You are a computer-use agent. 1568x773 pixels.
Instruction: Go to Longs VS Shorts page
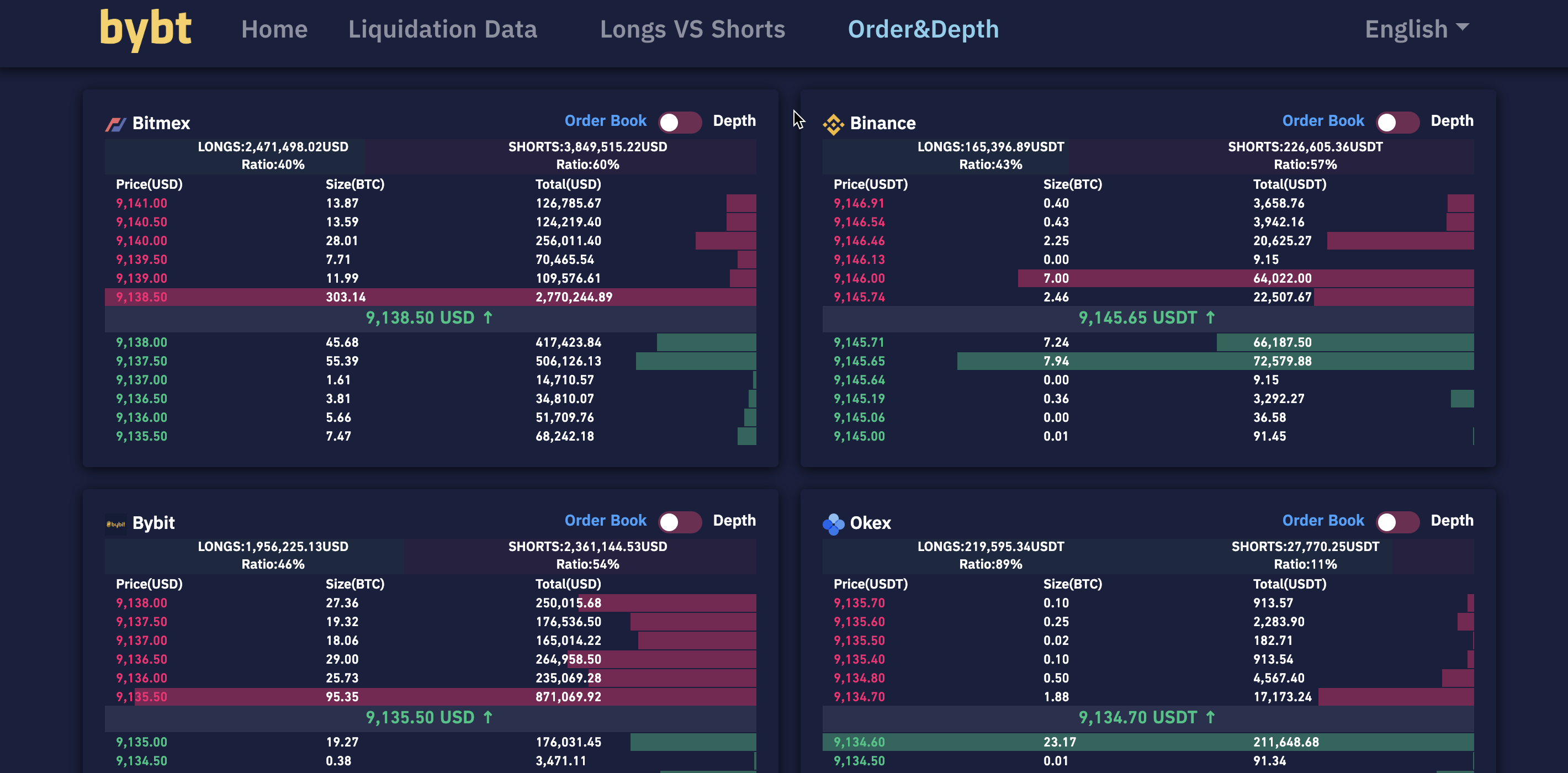692,29
